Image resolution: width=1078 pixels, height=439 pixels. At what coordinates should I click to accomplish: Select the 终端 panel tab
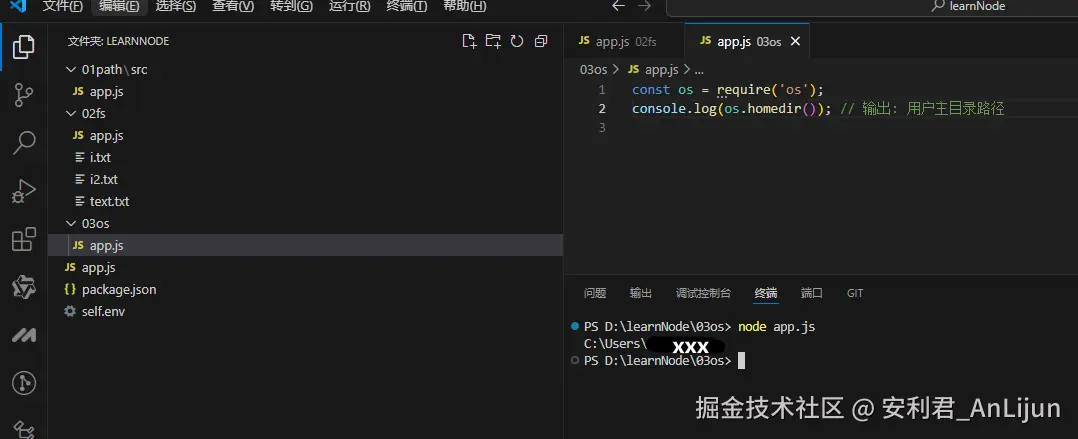[766, 293]
